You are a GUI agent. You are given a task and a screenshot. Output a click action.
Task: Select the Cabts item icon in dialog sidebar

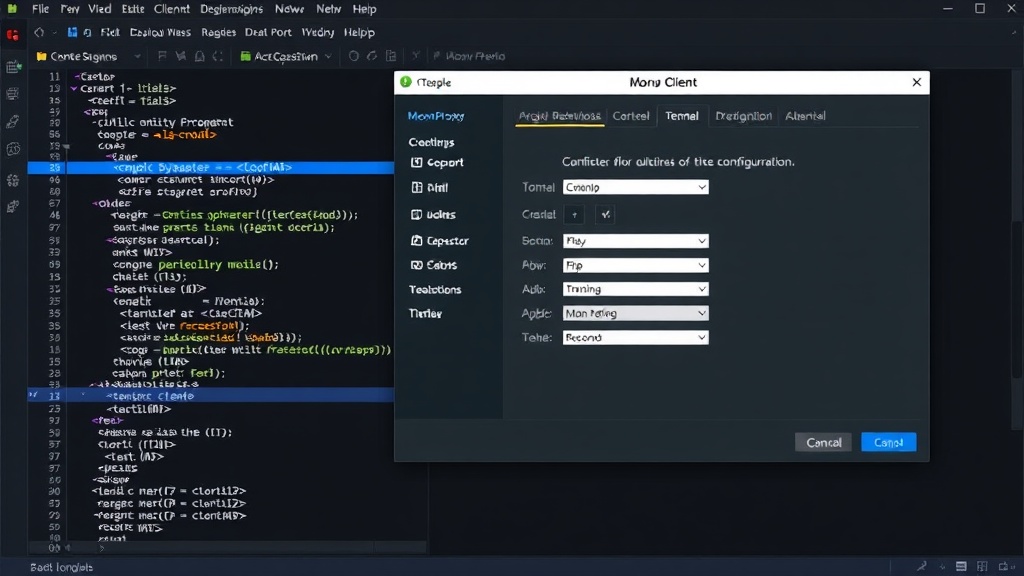coord(416,264)
